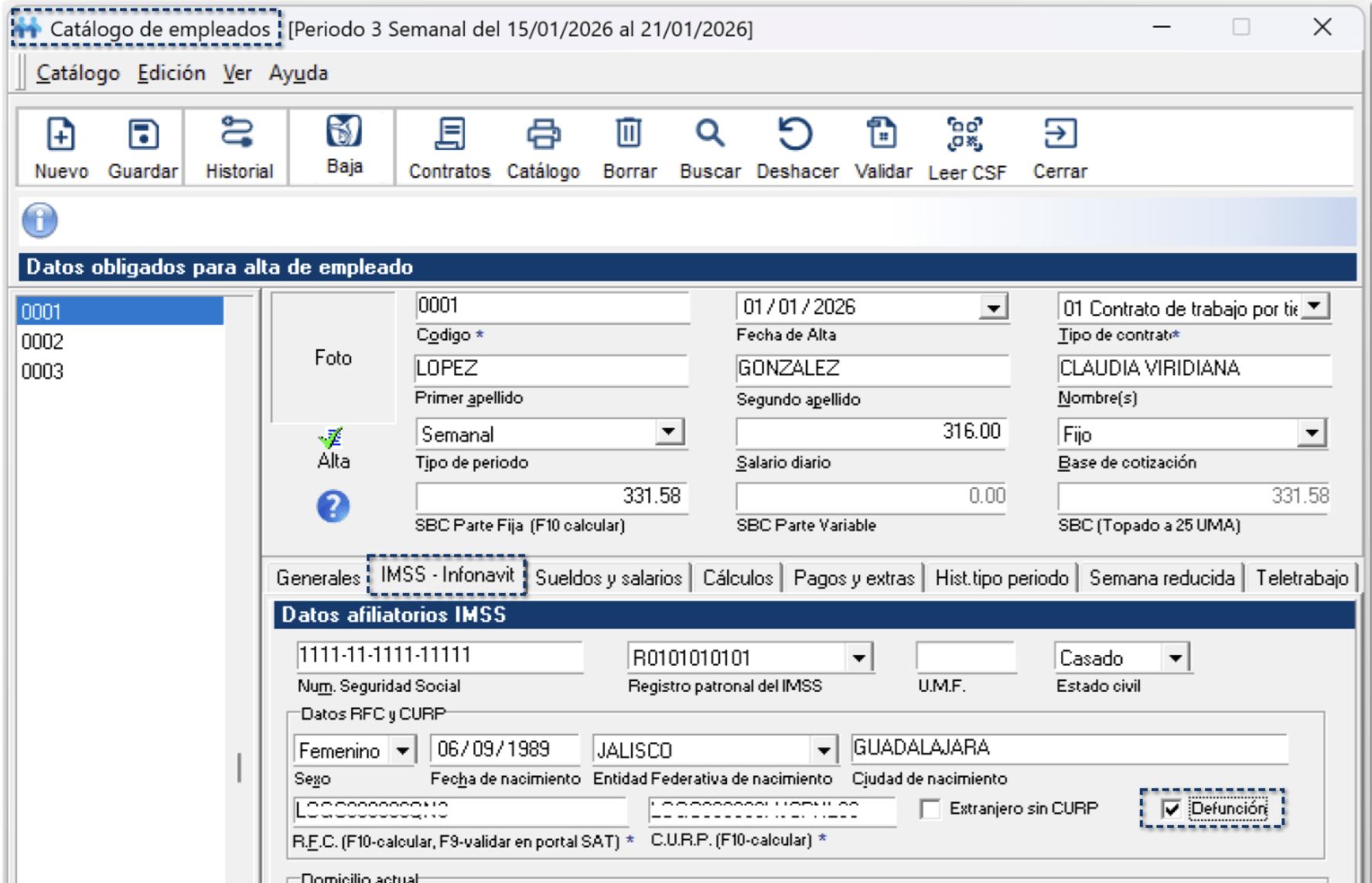This screenshot has width=1372, height=883.
Task: Save the record with Guardar icon
Action: [x=143, y=135]
